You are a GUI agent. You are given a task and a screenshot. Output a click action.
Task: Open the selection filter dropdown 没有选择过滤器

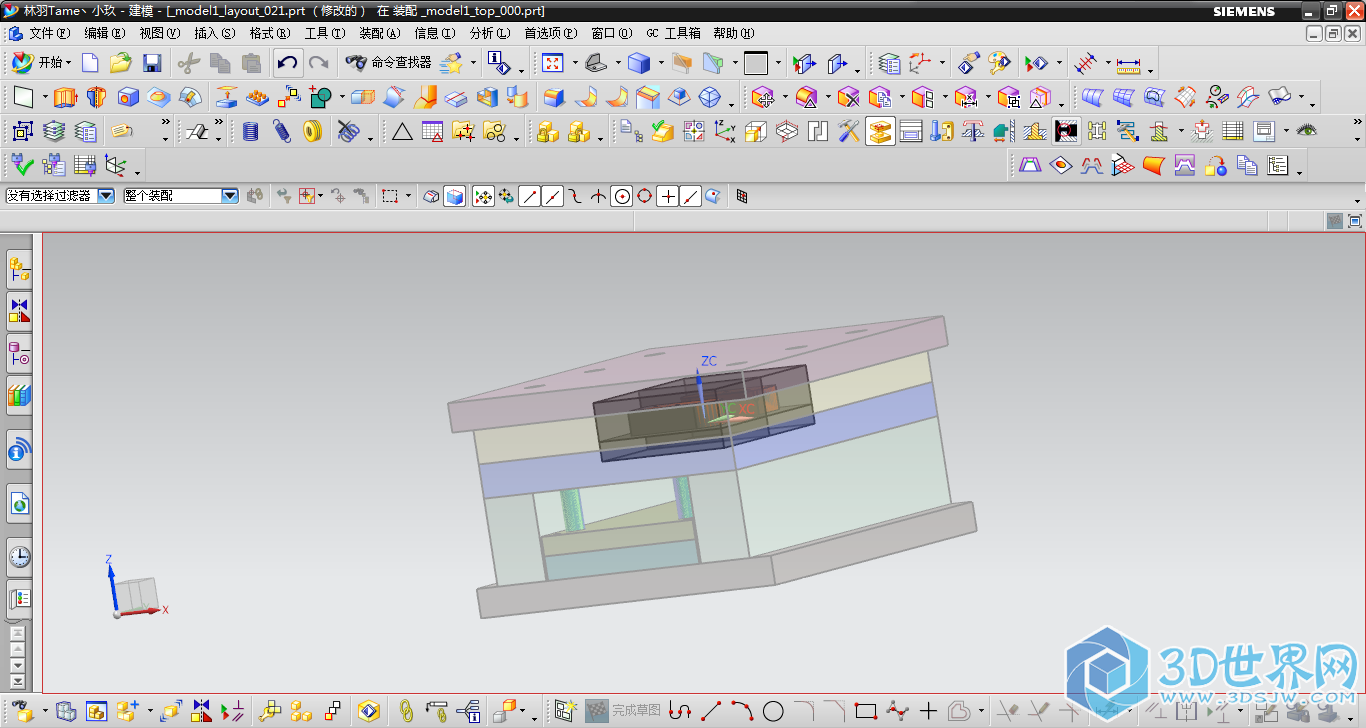[x=60, y=196]
